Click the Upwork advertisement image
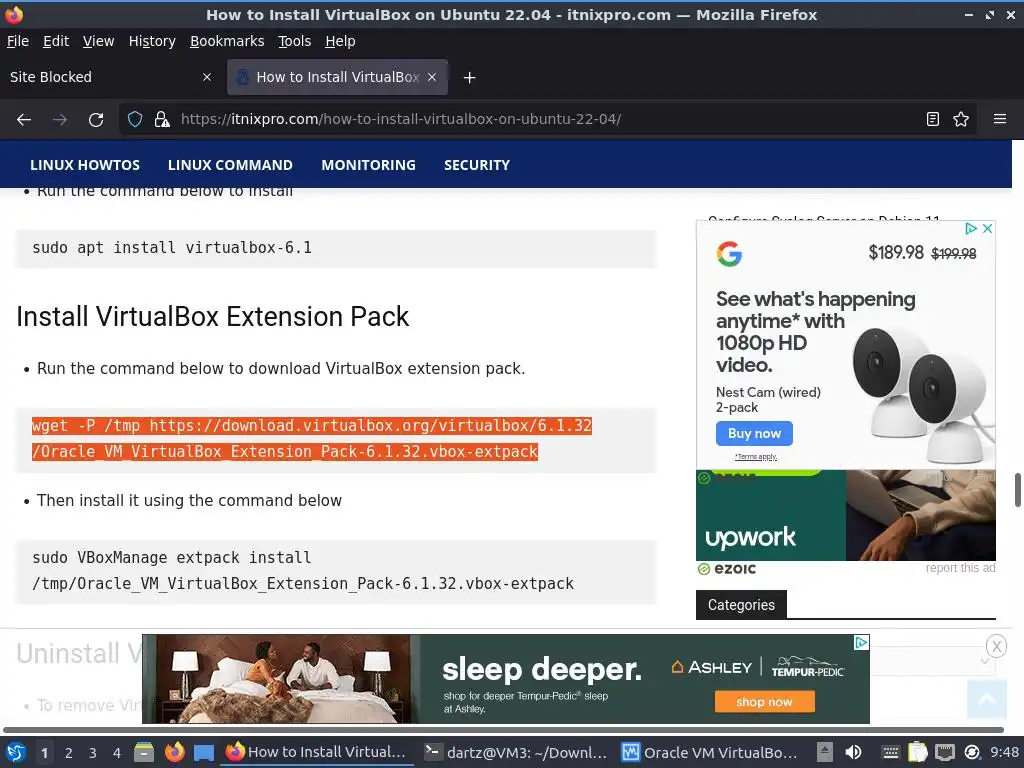The height and width of the screenshot is (768, 1024). 846,515
